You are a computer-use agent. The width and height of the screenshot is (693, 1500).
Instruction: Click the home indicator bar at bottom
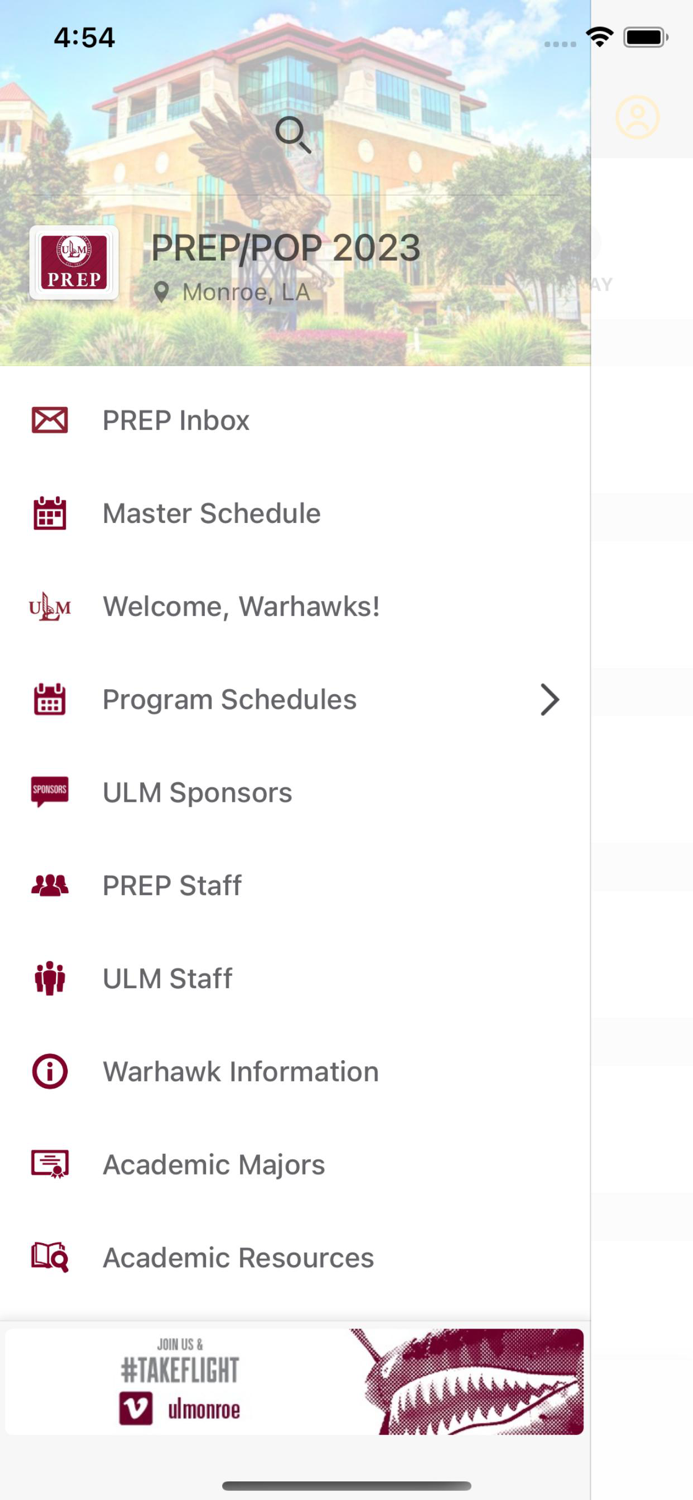point(346,1486)
